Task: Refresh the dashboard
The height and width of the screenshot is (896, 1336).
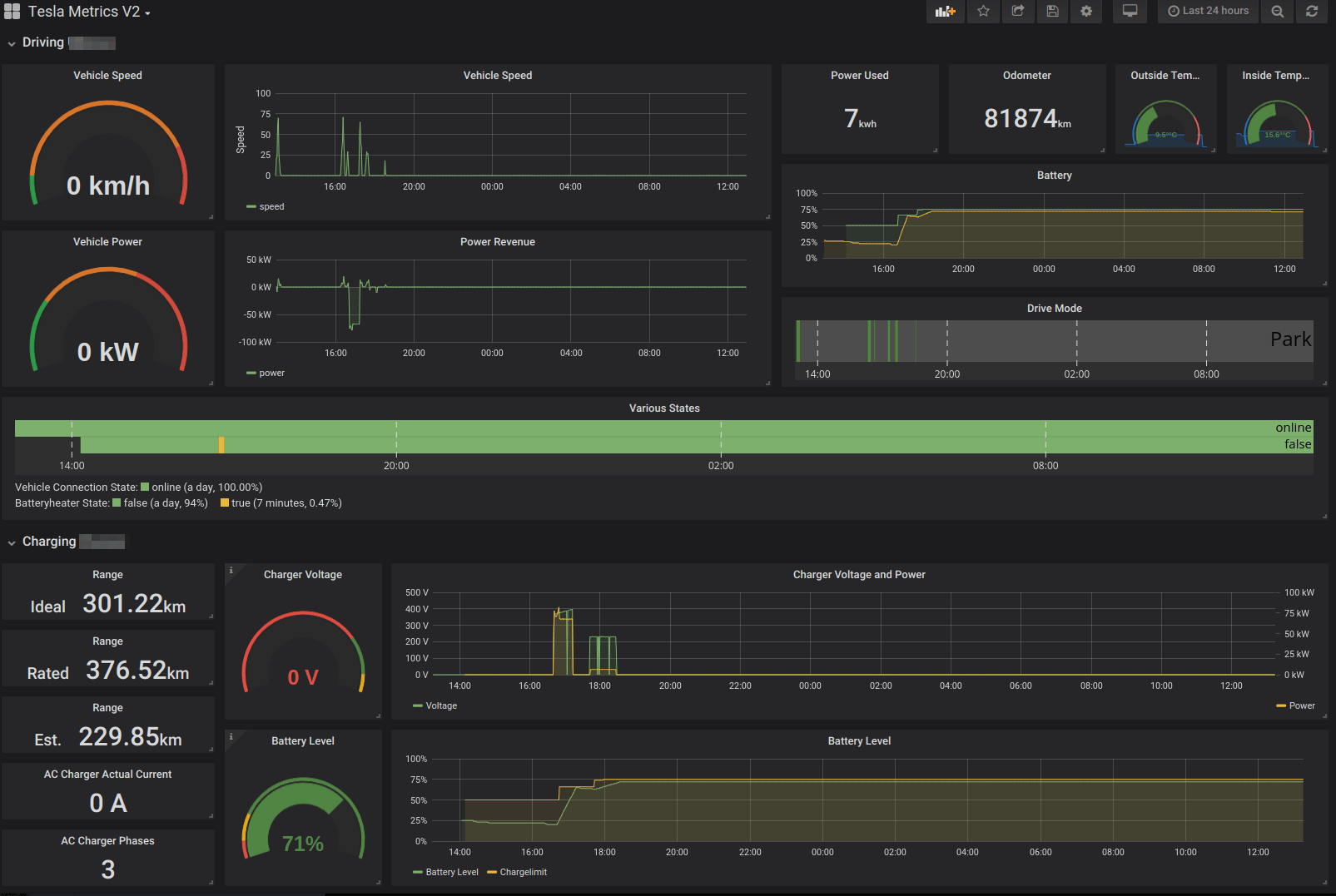Action: click(x=1312, y=11)
